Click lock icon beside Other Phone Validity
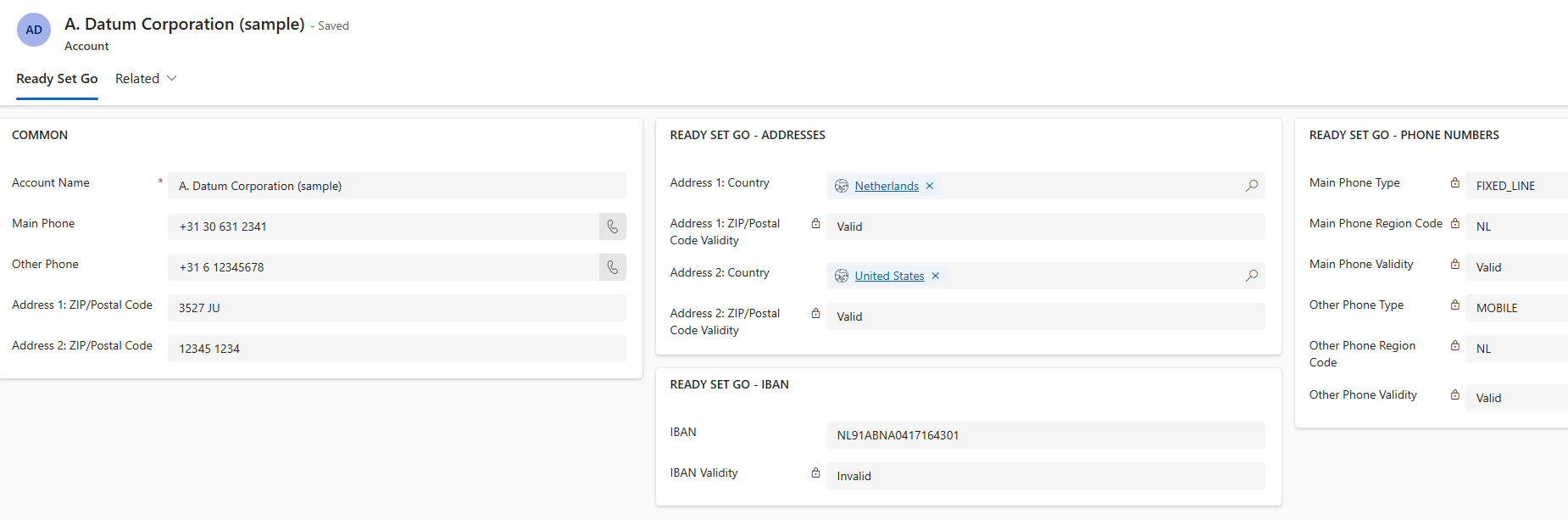 (1455, 394)
